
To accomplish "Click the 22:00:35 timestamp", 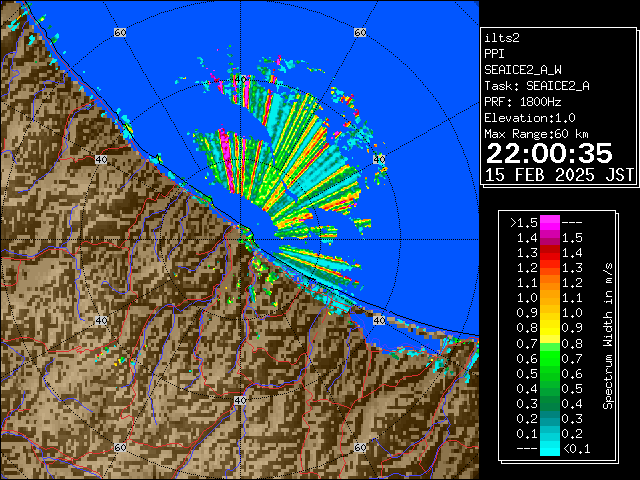I will 549,153.
